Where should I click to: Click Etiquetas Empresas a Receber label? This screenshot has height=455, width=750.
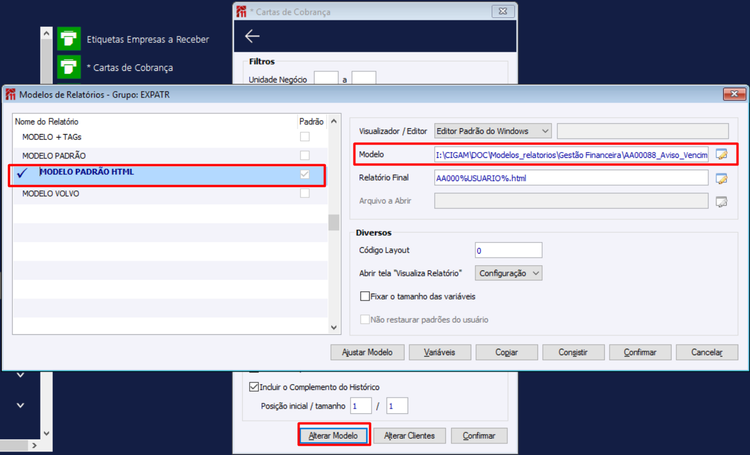coord(148,39)
